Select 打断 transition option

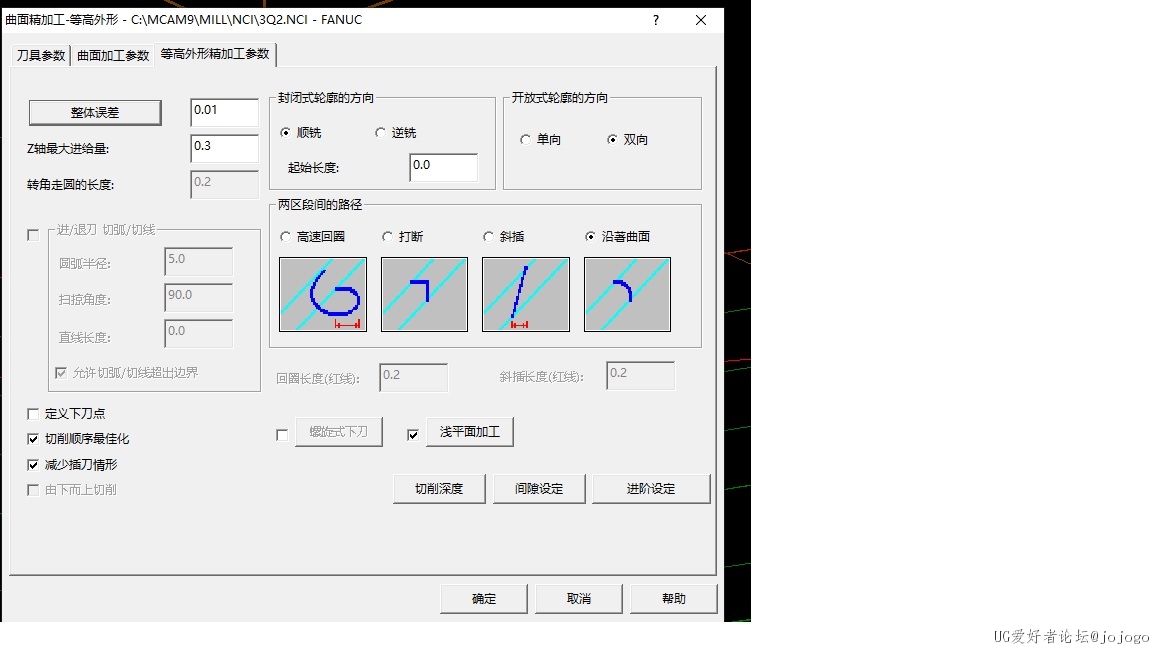pyautogui.click(x=387, y=236)
